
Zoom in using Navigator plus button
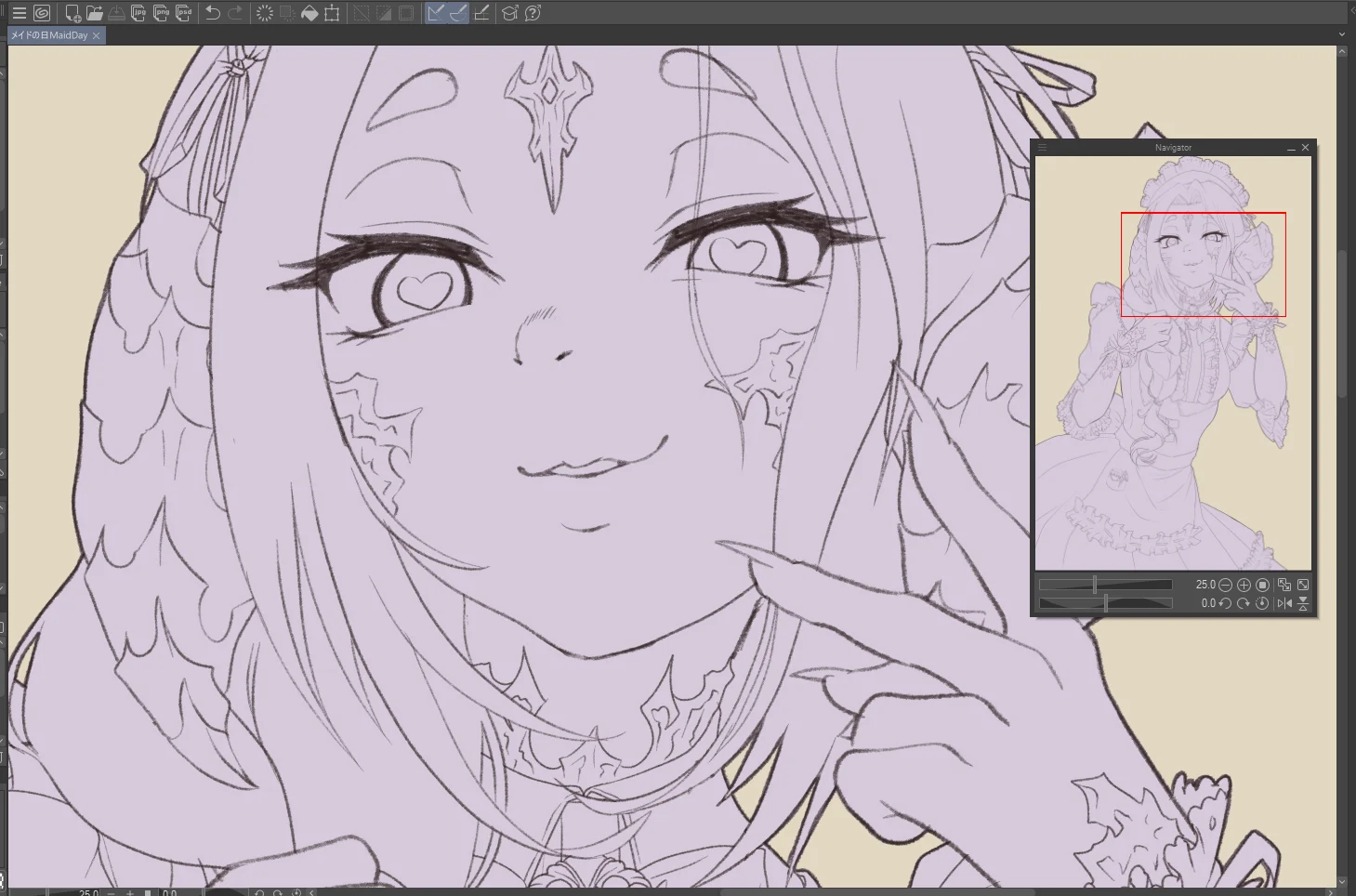[1244, 585]
